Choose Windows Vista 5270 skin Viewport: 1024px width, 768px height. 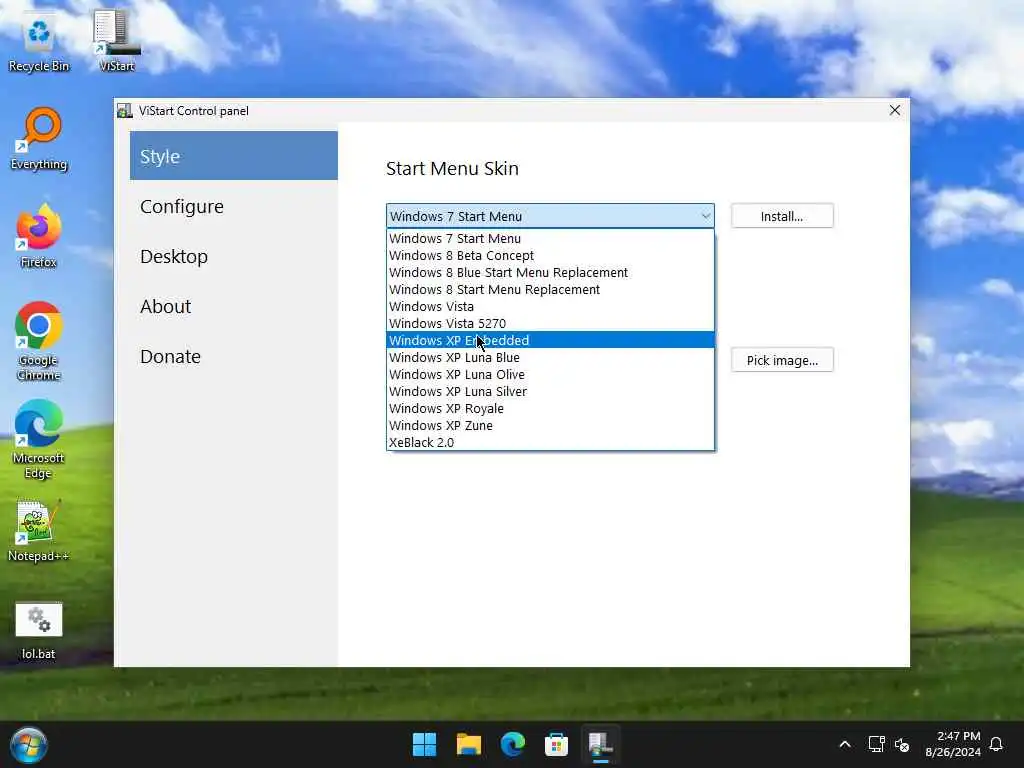point(551,323)
